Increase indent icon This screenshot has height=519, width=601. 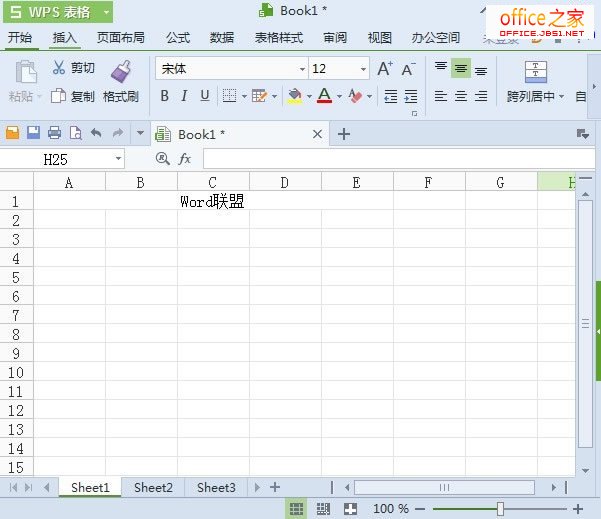(411, 96)
